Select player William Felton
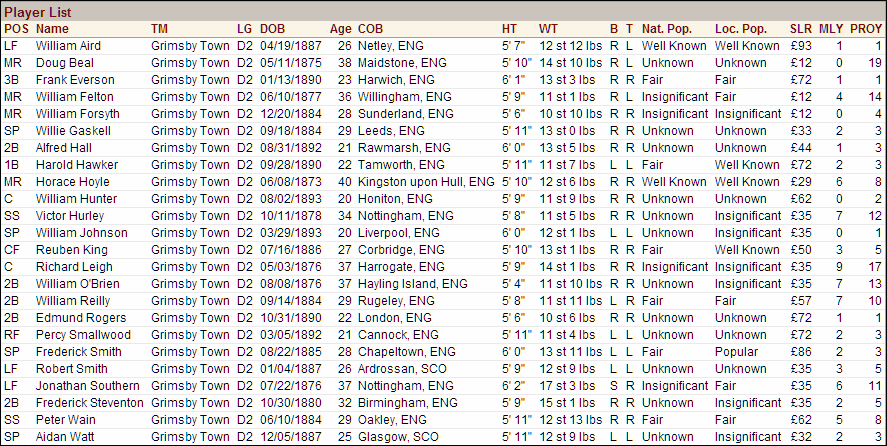The height and width of the screenshot is (446, 887). pos(74,97)
